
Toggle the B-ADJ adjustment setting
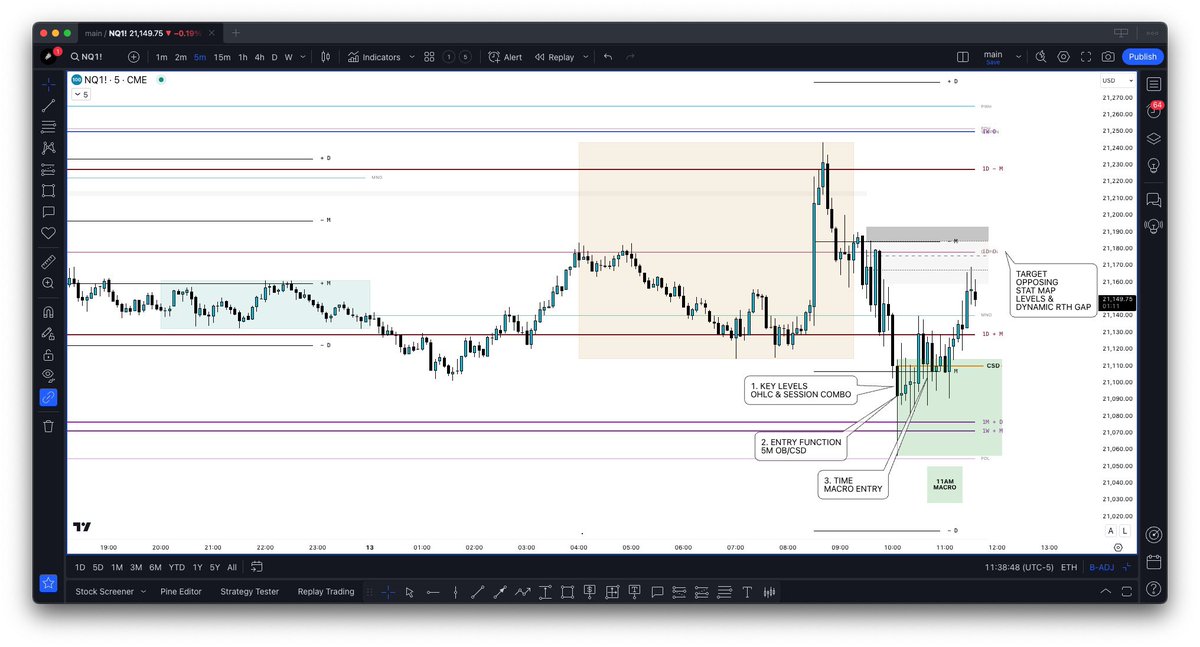[x=1101, y=567]
